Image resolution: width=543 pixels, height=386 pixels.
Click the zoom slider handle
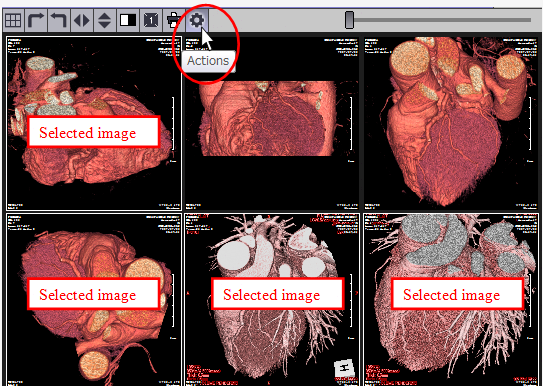[x=349, y=20]
